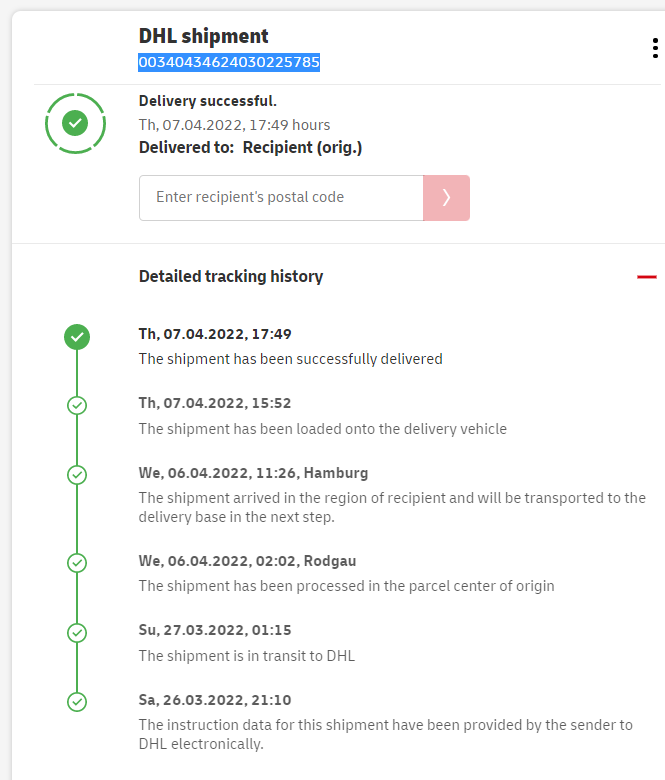The height and width of the screenshot is (780, 665).
Task: Click the 26.03.2022 instruction data timeline checkmark
Action: click(x=77, y=702)
